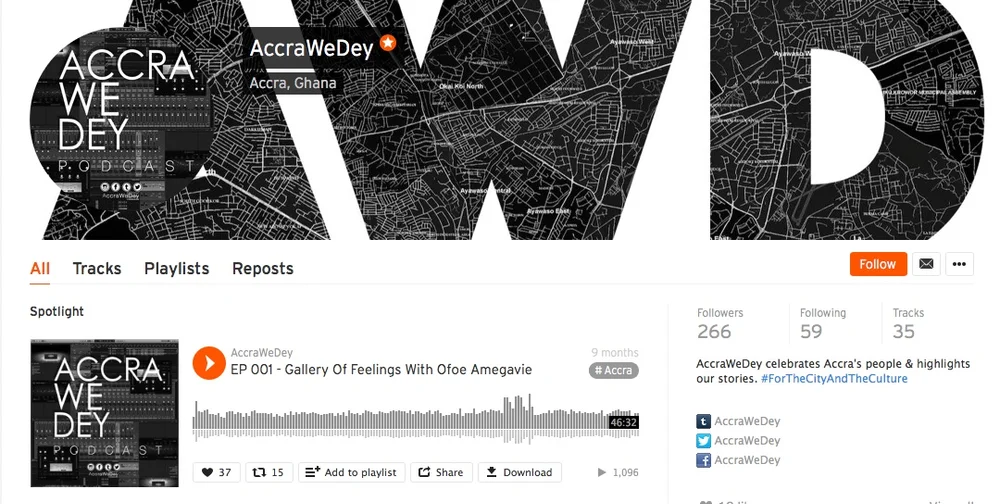
Task: Open the Reposts tab
Action: (263, 269)
